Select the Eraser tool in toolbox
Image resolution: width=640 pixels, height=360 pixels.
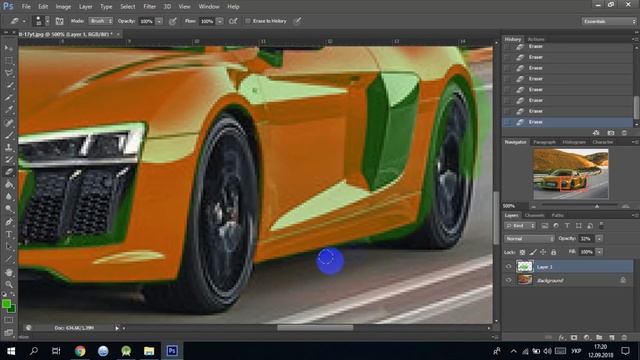(9, 172)
